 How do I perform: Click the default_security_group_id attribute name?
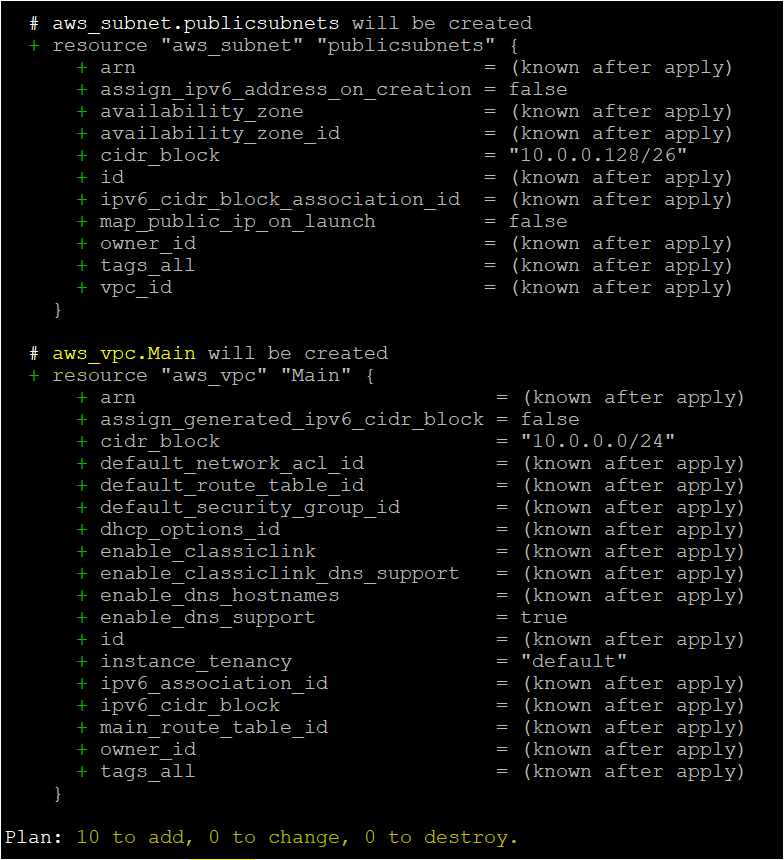click(250, 508)
